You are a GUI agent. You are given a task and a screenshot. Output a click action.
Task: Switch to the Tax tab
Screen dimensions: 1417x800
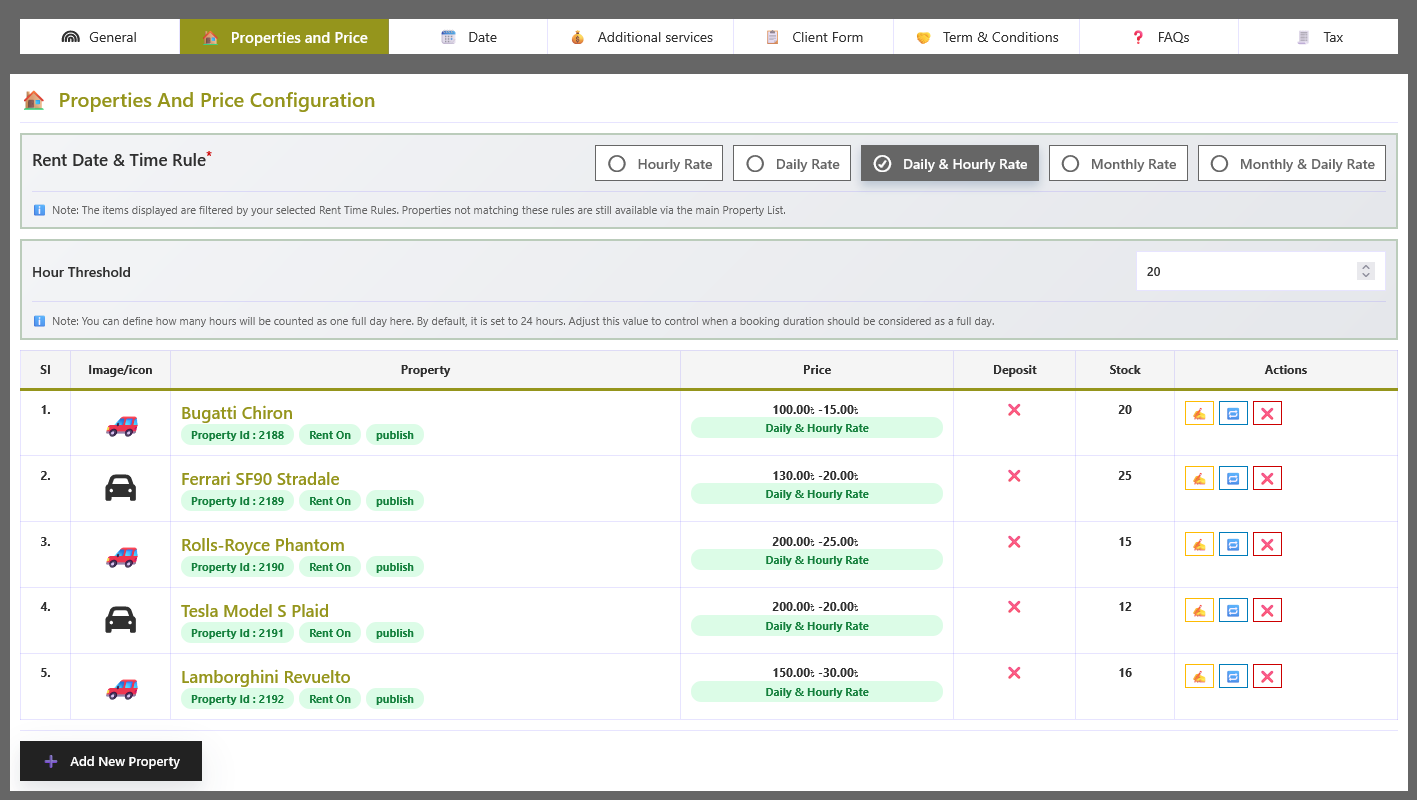(1318, 37)
